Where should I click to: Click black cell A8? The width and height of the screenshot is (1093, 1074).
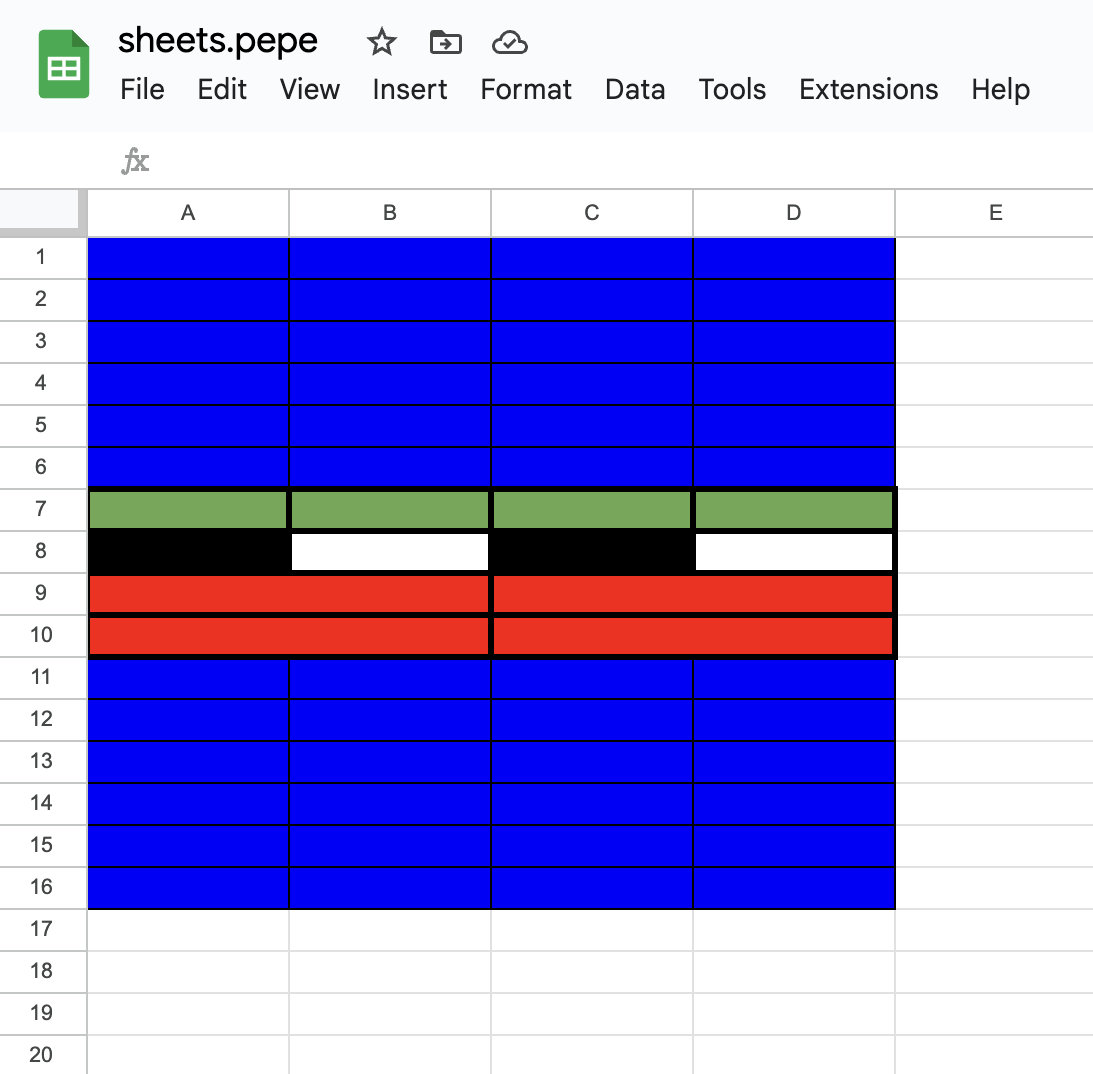(x=188, y=551)
